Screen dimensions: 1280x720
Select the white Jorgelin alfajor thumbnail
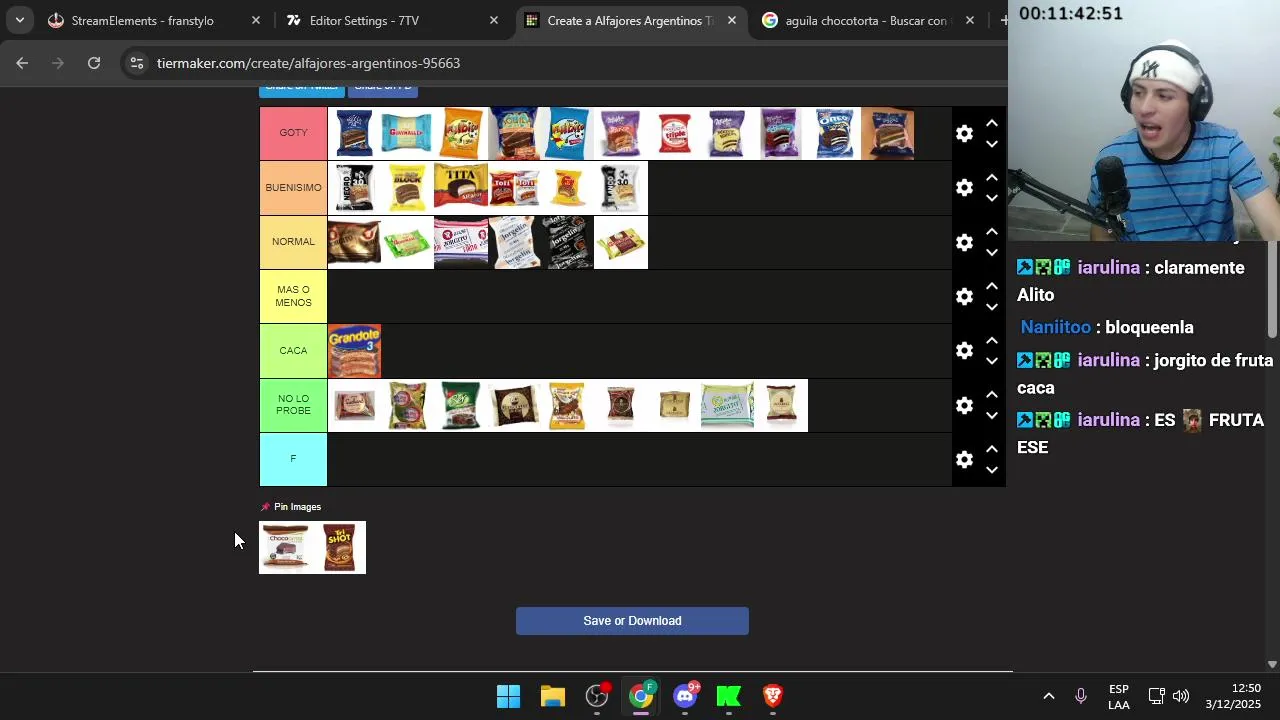[514, 242]
